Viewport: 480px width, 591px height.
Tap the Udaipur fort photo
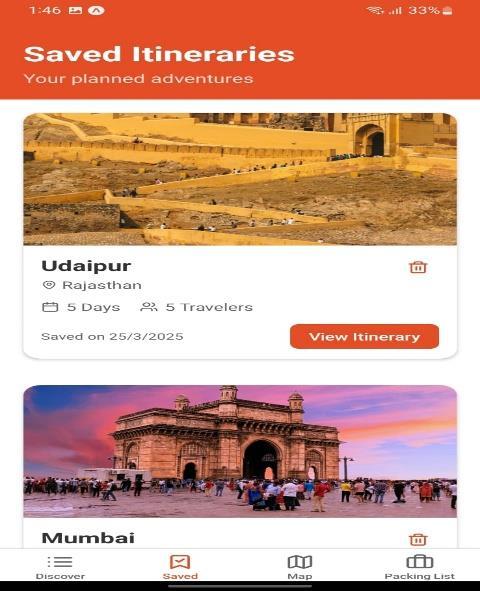[x=240, y=179]
